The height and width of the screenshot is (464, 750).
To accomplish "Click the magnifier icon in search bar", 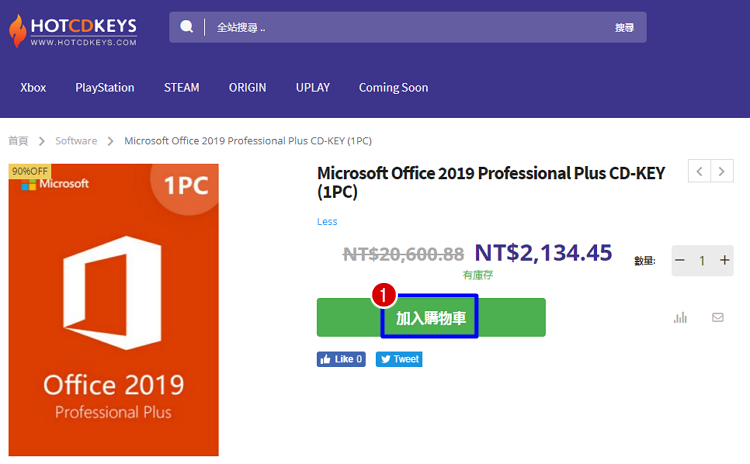I will tap(187, 27).
